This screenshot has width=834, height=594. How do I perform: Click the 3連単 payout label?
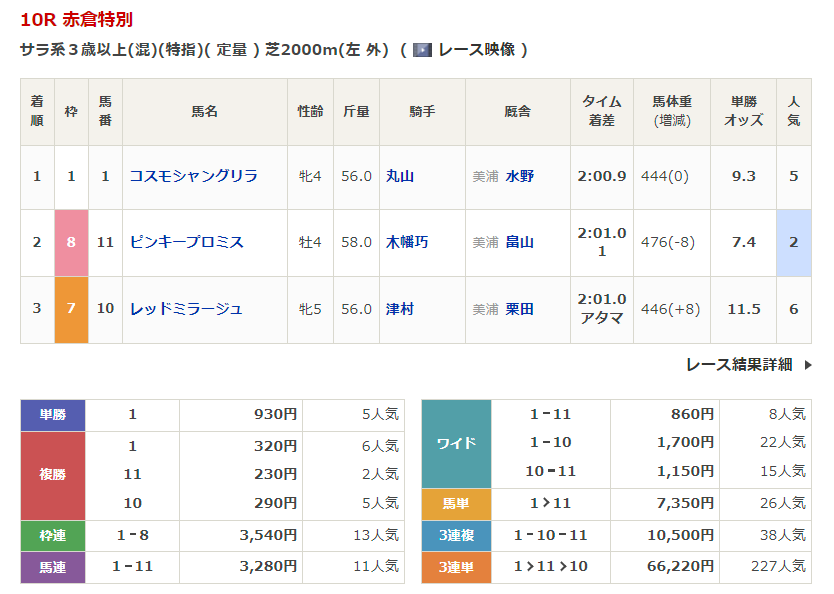pyautogui.click(x=456, y=567)
